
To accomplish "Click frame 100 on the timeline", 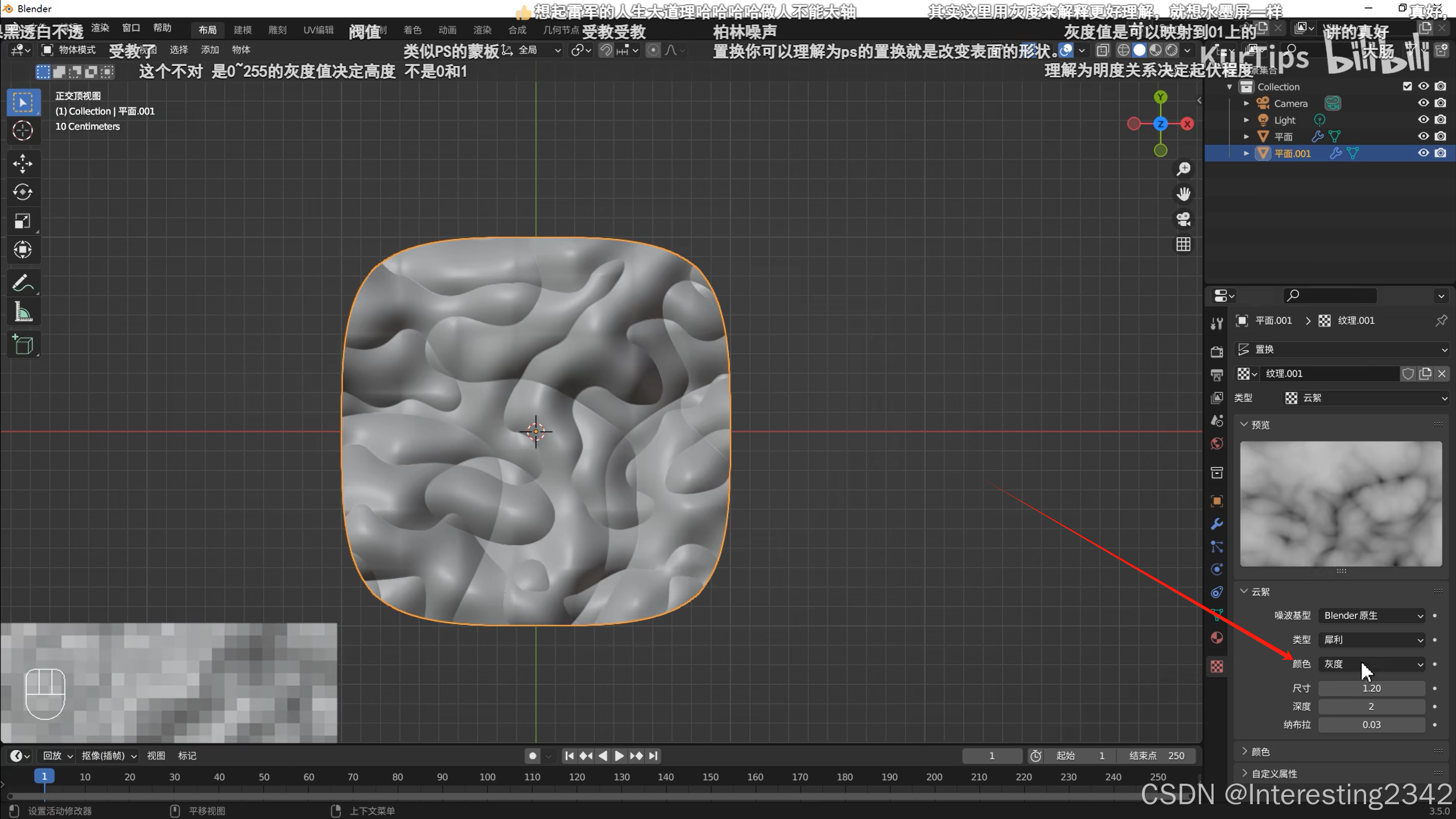I will 487,777.
